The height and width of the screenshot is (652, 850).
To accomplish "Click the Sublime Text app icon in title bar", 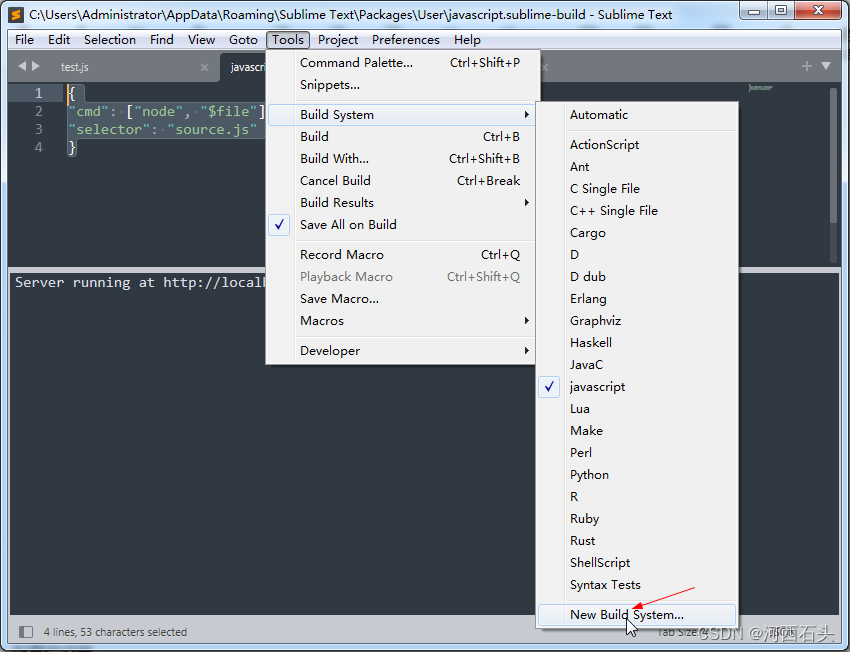I will tap(16, 15).
